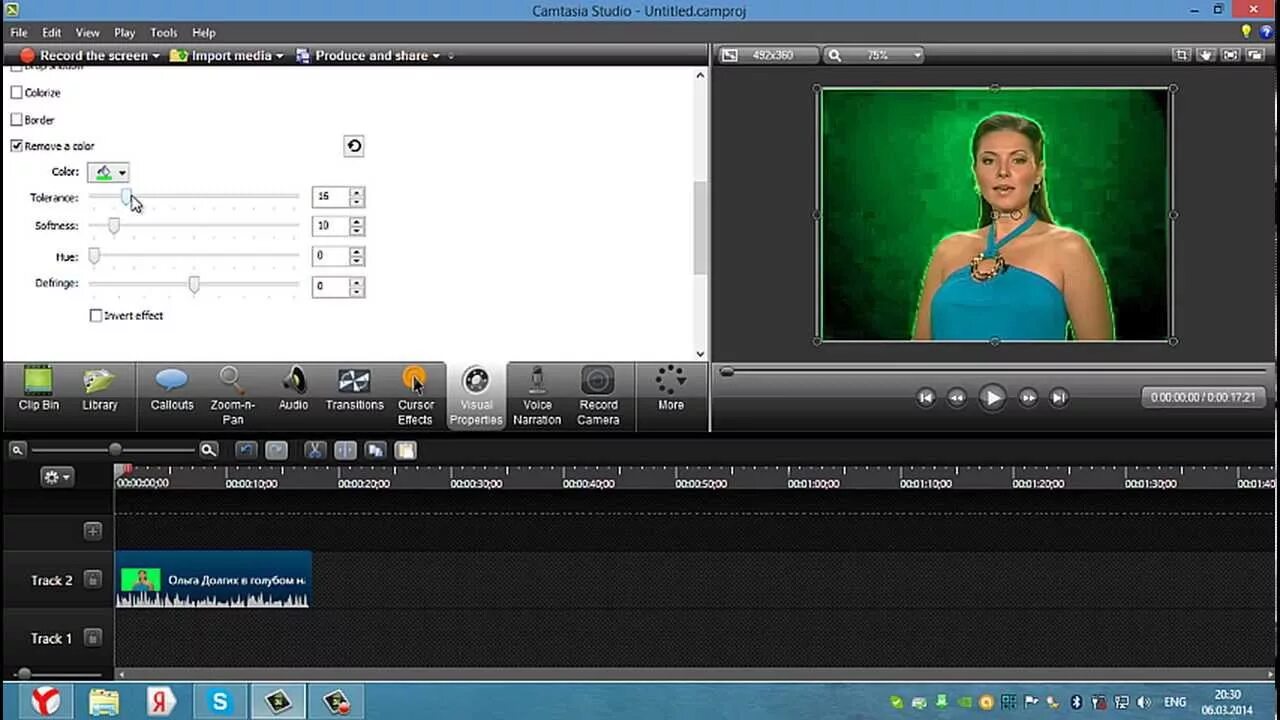Open the Color picker dropdown

[108, 172]
